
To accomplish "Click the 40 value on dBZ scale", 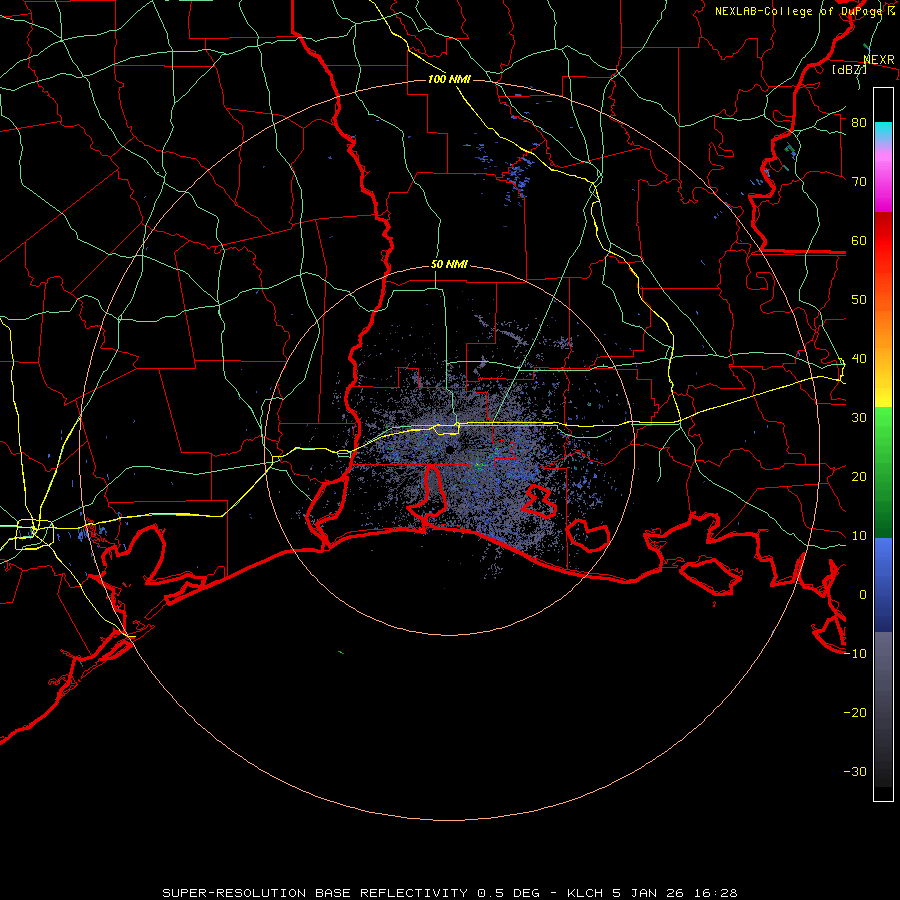I will (x=859, y=359).
